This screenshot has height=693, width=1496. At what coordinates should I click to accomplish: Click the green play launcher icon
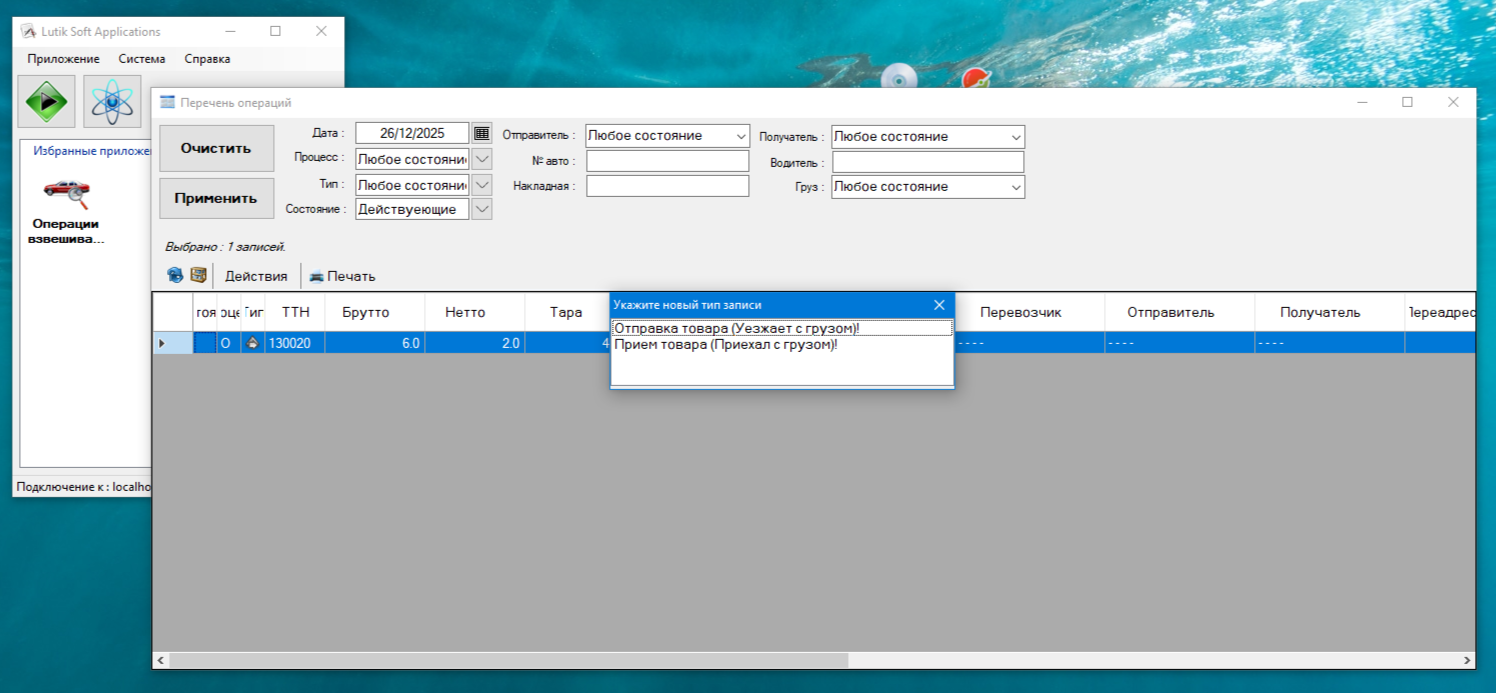[x=46, y=101]
